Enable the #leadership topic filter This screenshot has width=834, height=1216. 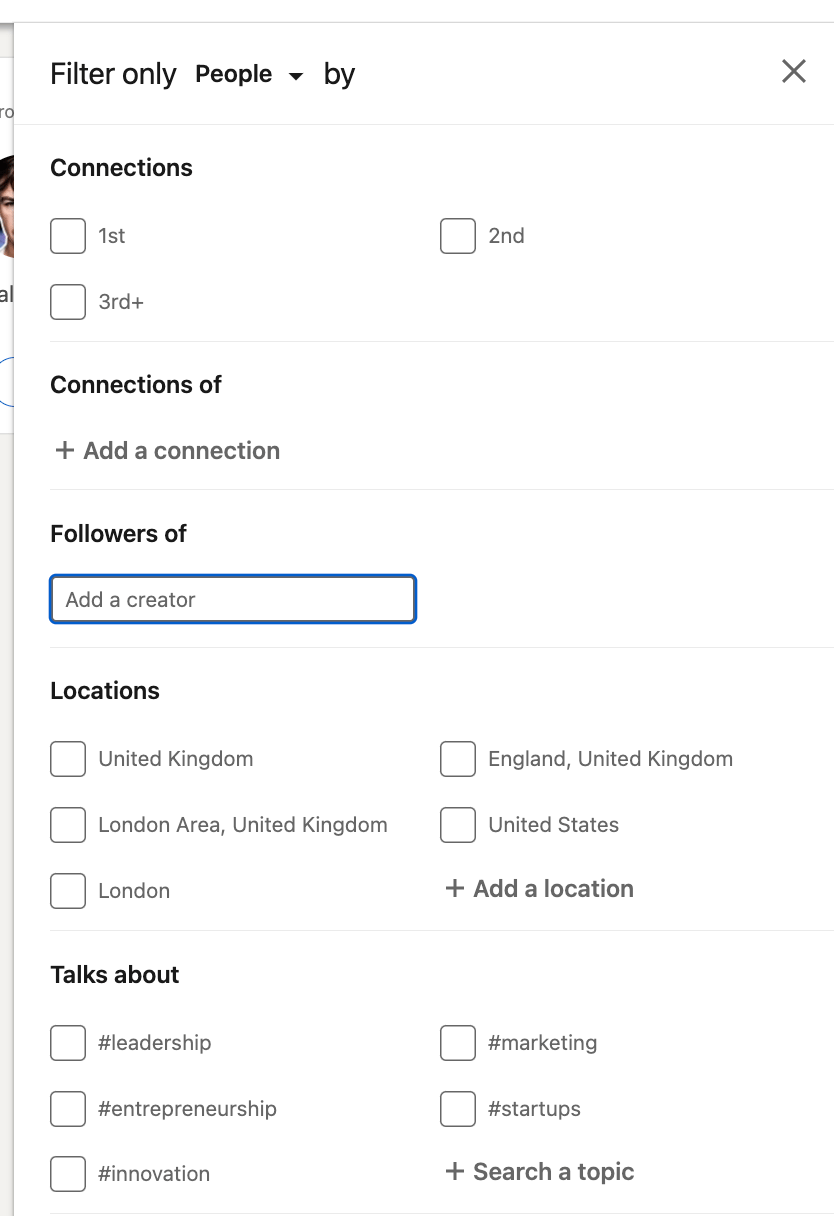coord(68,1043)
